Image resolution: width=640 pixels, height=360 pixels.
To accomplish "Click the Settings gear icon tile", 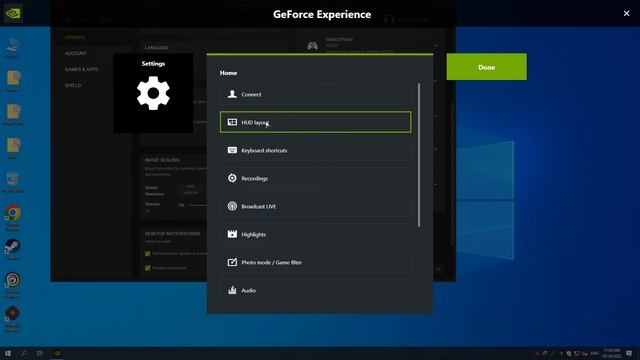I will [153, 93].
